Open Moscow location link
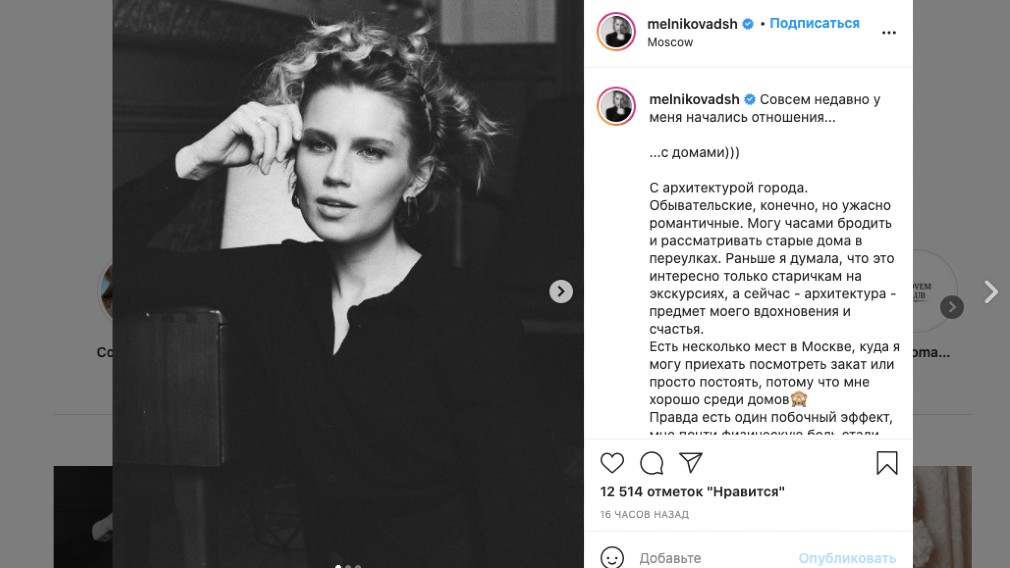Image resolution: width=1010 pixels, height=568 pixels. [x=670, y=42]
